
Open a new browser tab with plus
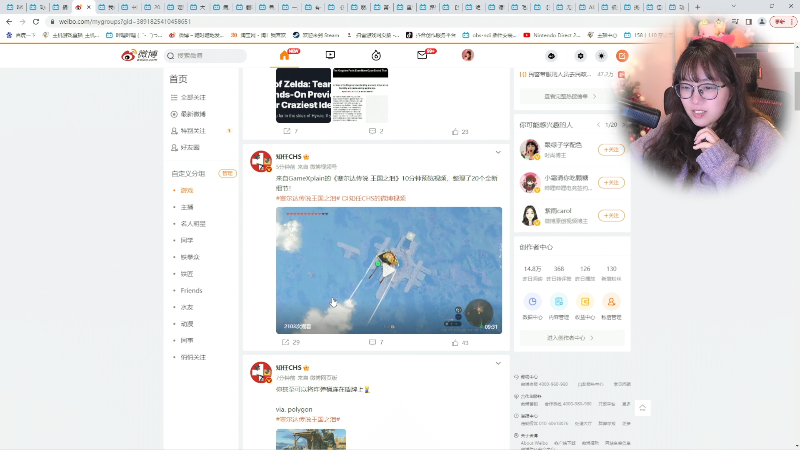[x=697, y=7]
